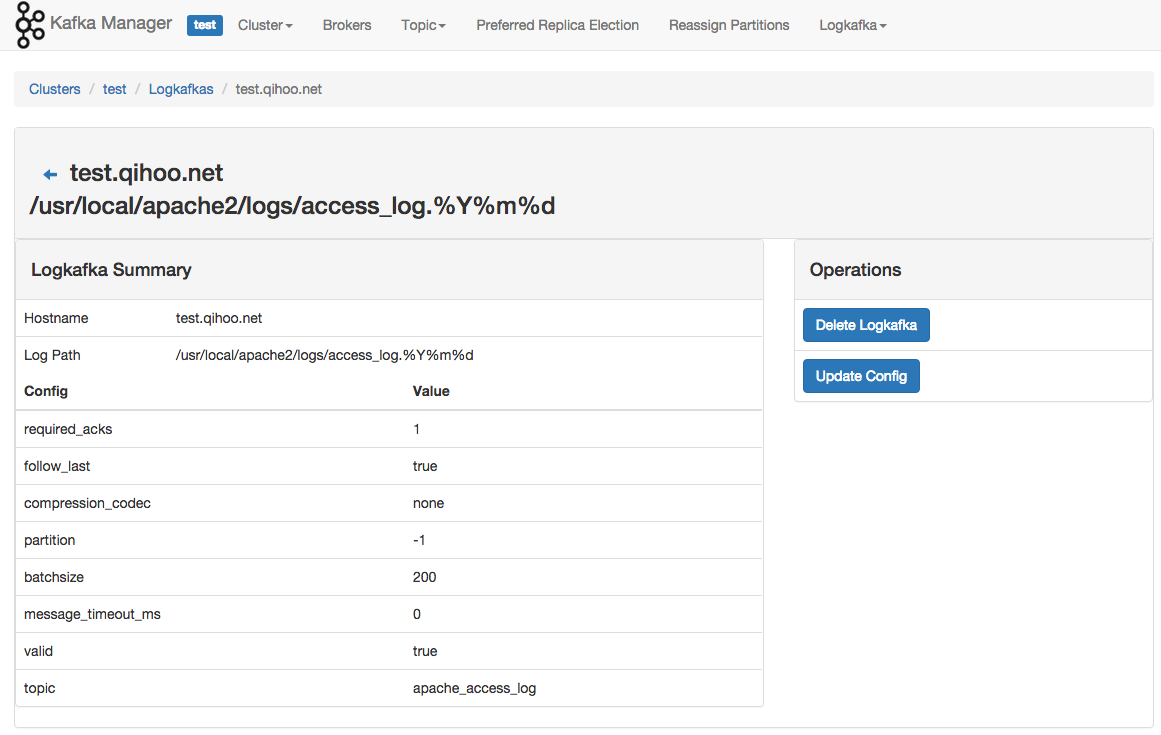This screenshot has height=735, width=1161.
Task: Select the follow_last config name
Action: pyautogui.click(x=57, y=466)
